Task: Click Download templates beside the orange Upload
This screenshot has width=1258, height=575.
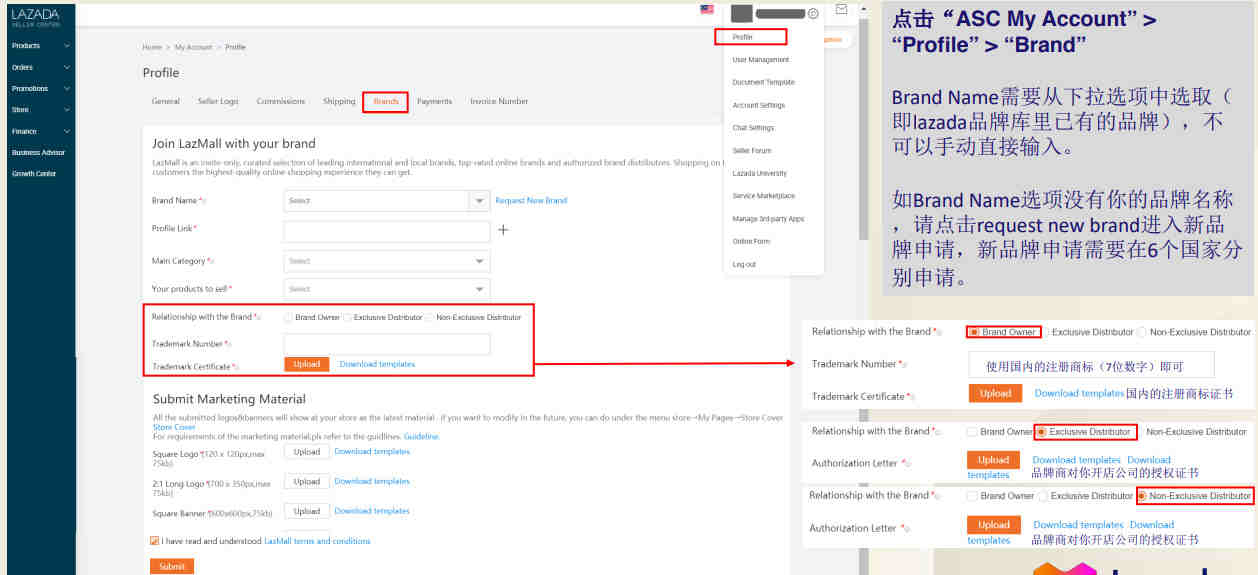Action: click(x=377, y=364)
